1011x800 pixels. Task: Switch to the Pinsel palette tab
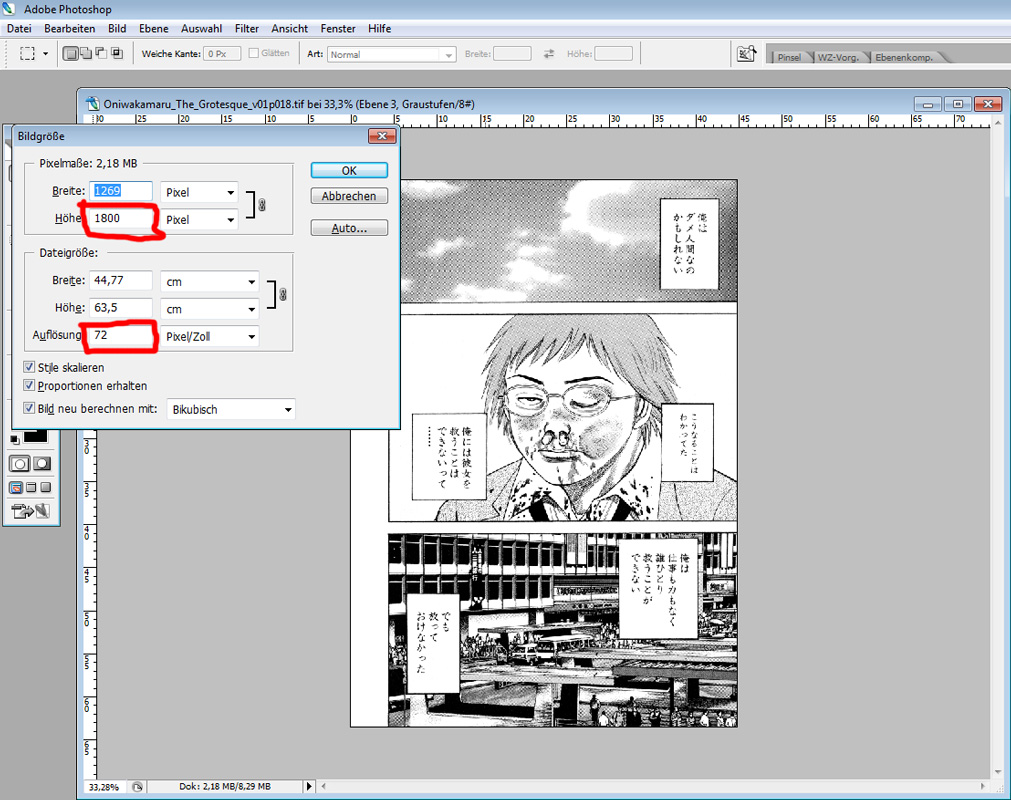[789, 57]
